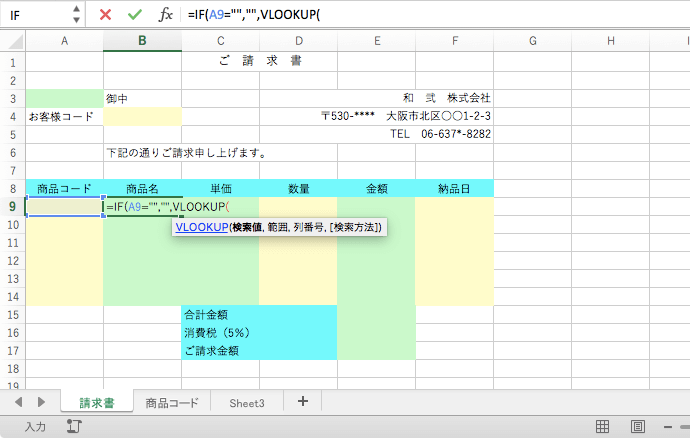This screenshot has height=438, width=690.
Task: Add a new sheet with plus icon
Action: pyautogui.click(x=303, y=401)
